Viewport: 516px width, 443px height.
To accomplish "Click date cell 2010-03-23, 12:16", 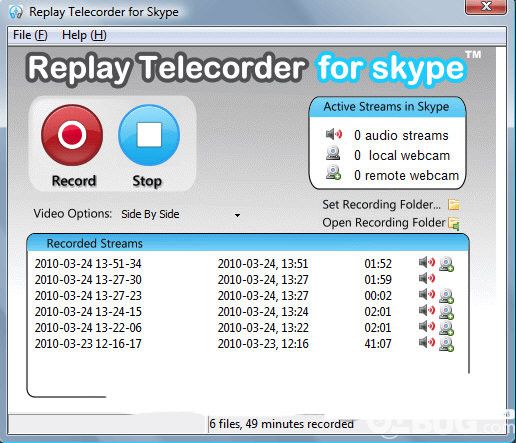I will [263, 344].
